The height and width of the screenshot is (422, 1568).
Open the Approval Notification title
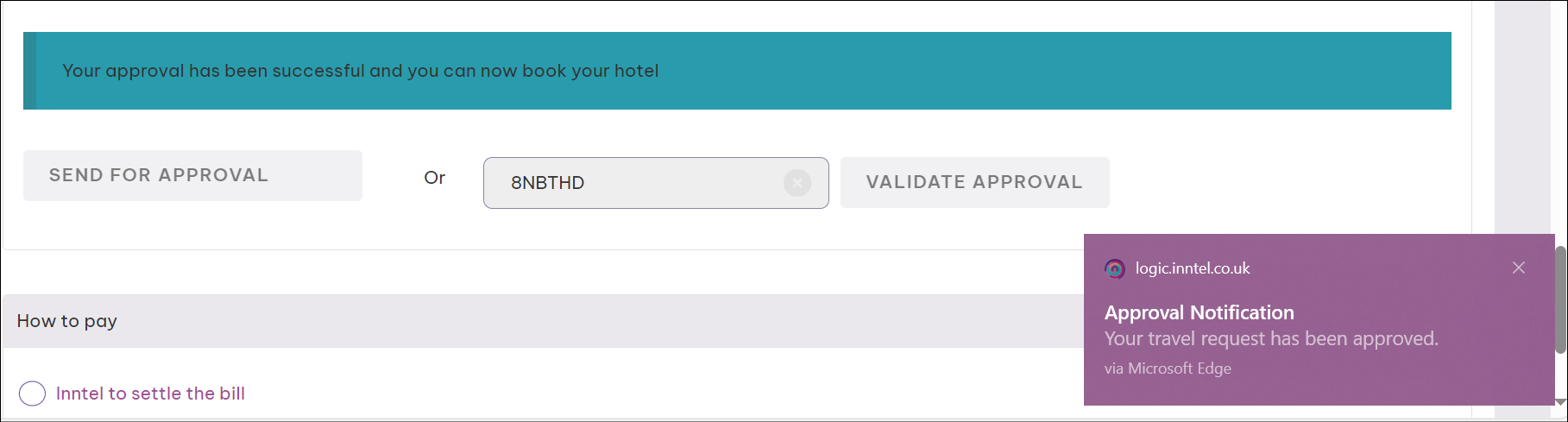[1199, 312]
